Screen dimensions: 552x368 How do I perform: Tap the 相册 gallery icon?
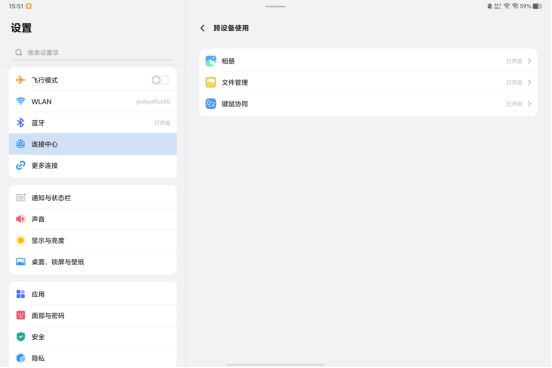pos(211,61)
